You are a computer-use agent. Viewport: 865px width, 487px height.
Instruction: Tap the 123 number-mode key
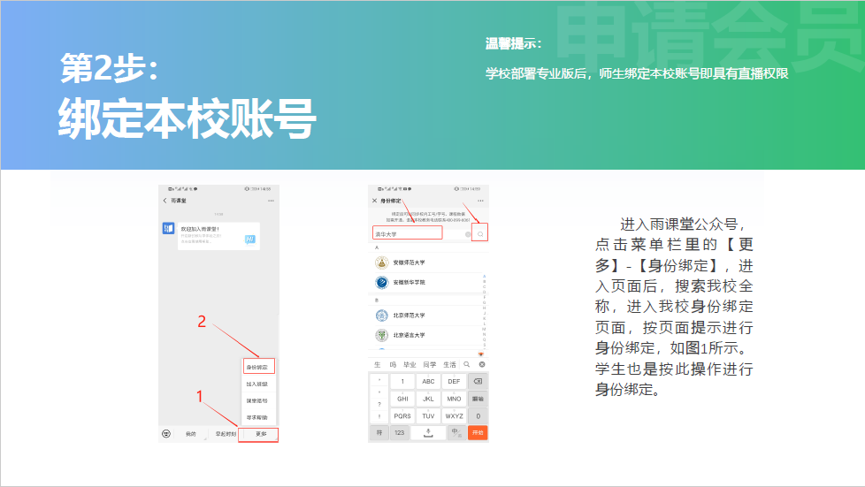click(399, 433)
